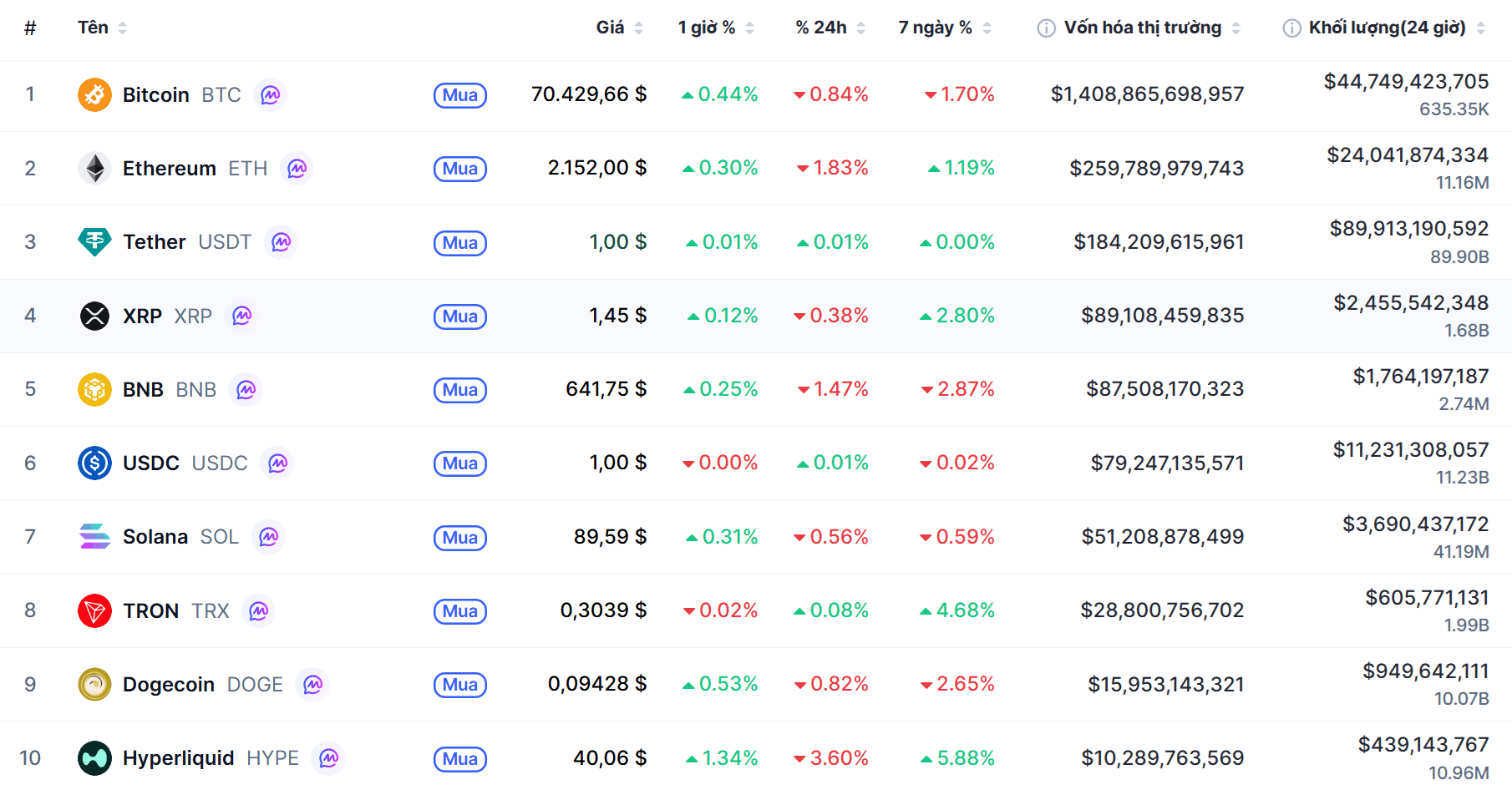Click the Tether coin logo

coord(94,242)
